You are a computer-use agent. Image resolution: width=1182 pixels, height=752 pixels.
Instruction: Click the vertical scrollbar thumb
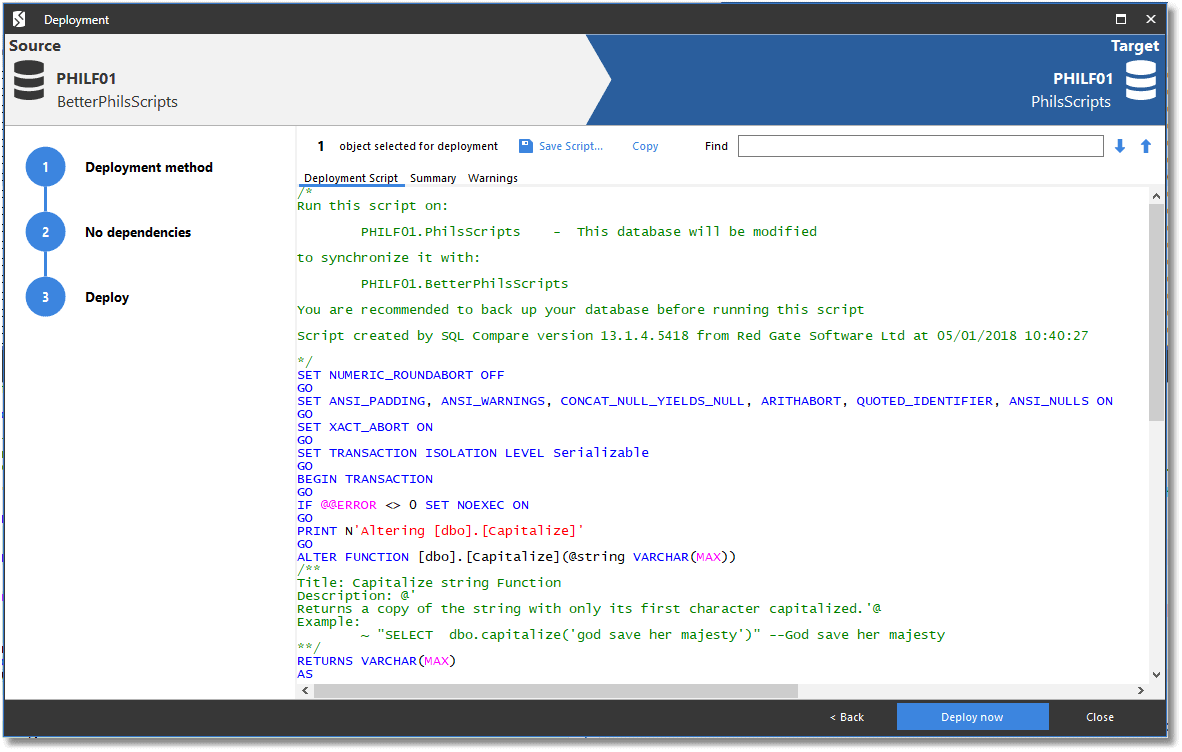click(1156, 312)
